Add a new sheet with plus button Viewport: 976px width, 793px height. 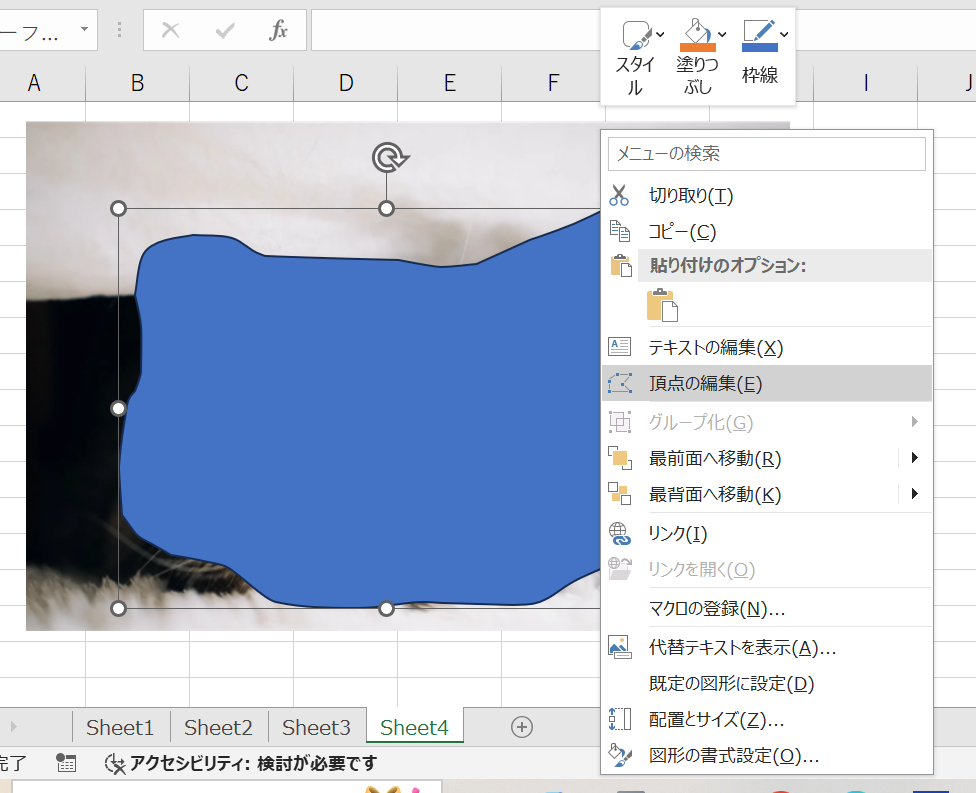point(522,727)
